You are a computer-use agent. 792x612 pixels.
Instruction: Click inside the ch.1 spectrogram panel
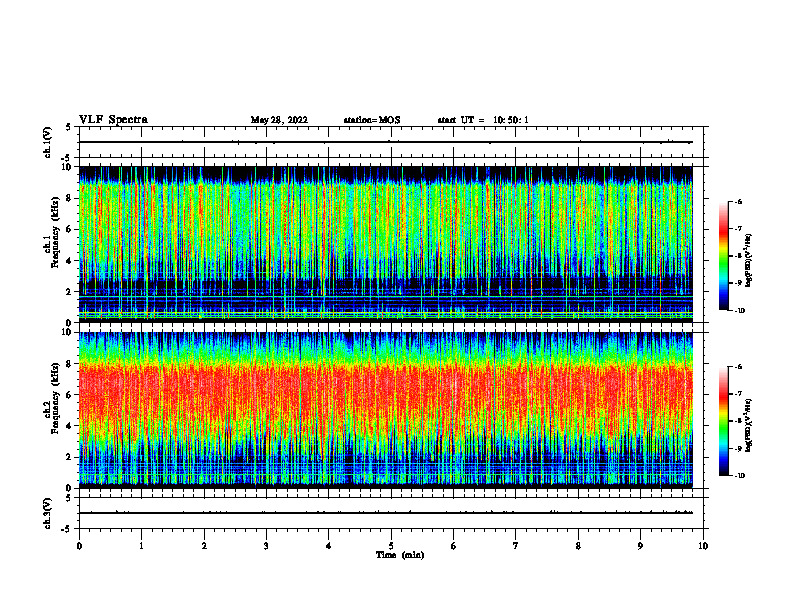pyautogui.click(x=385, y=244)
